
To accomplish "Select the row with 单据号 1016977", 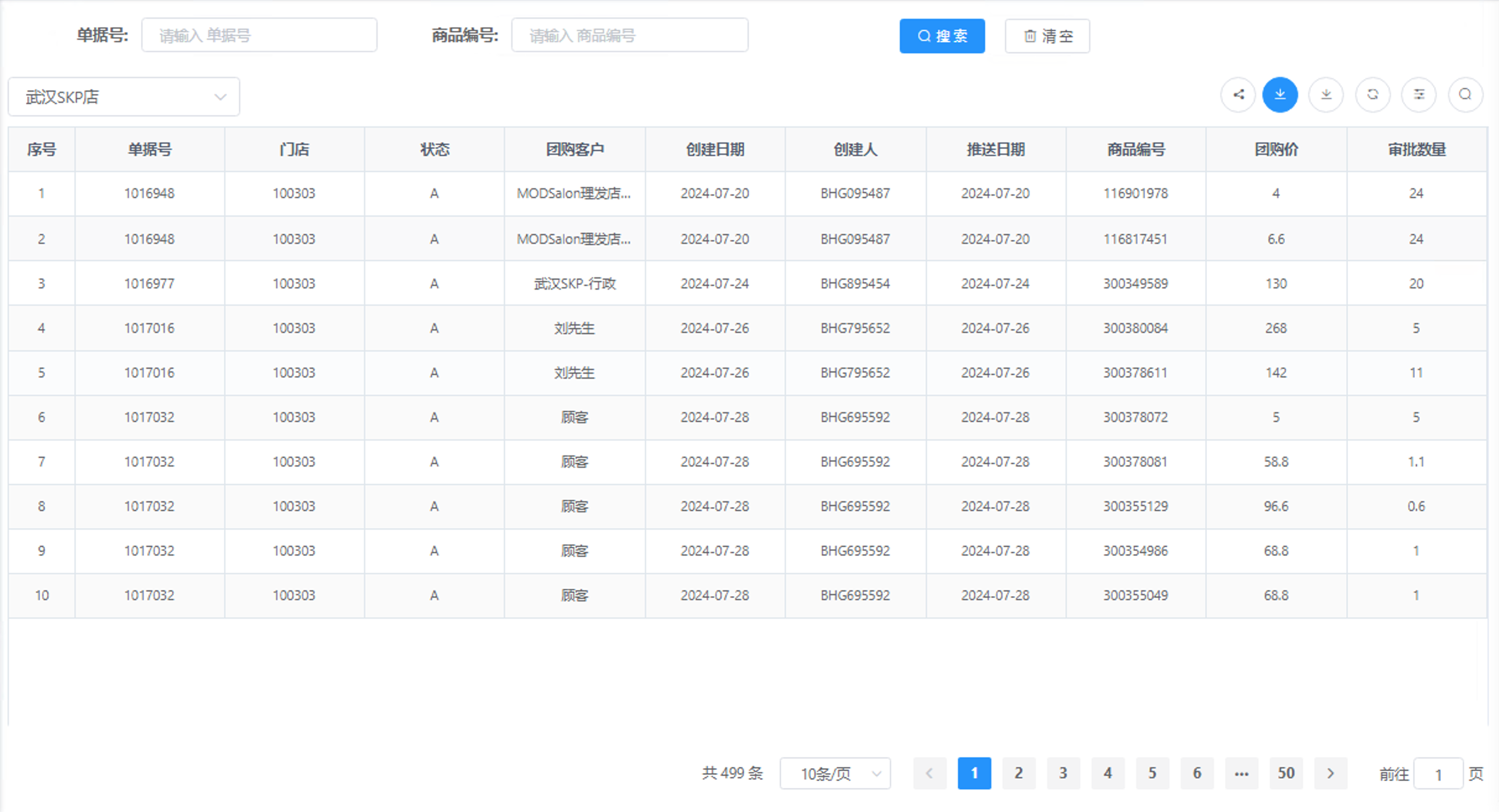I will pyautogui.click(x=149, y=283).
